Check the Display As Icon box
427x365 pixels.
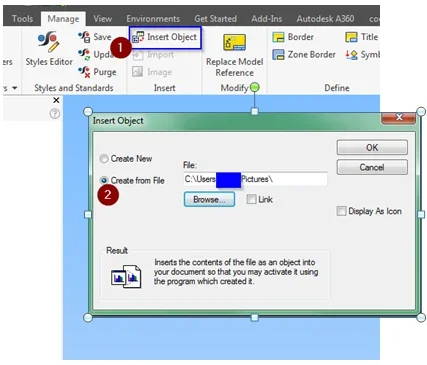(341, 211)
